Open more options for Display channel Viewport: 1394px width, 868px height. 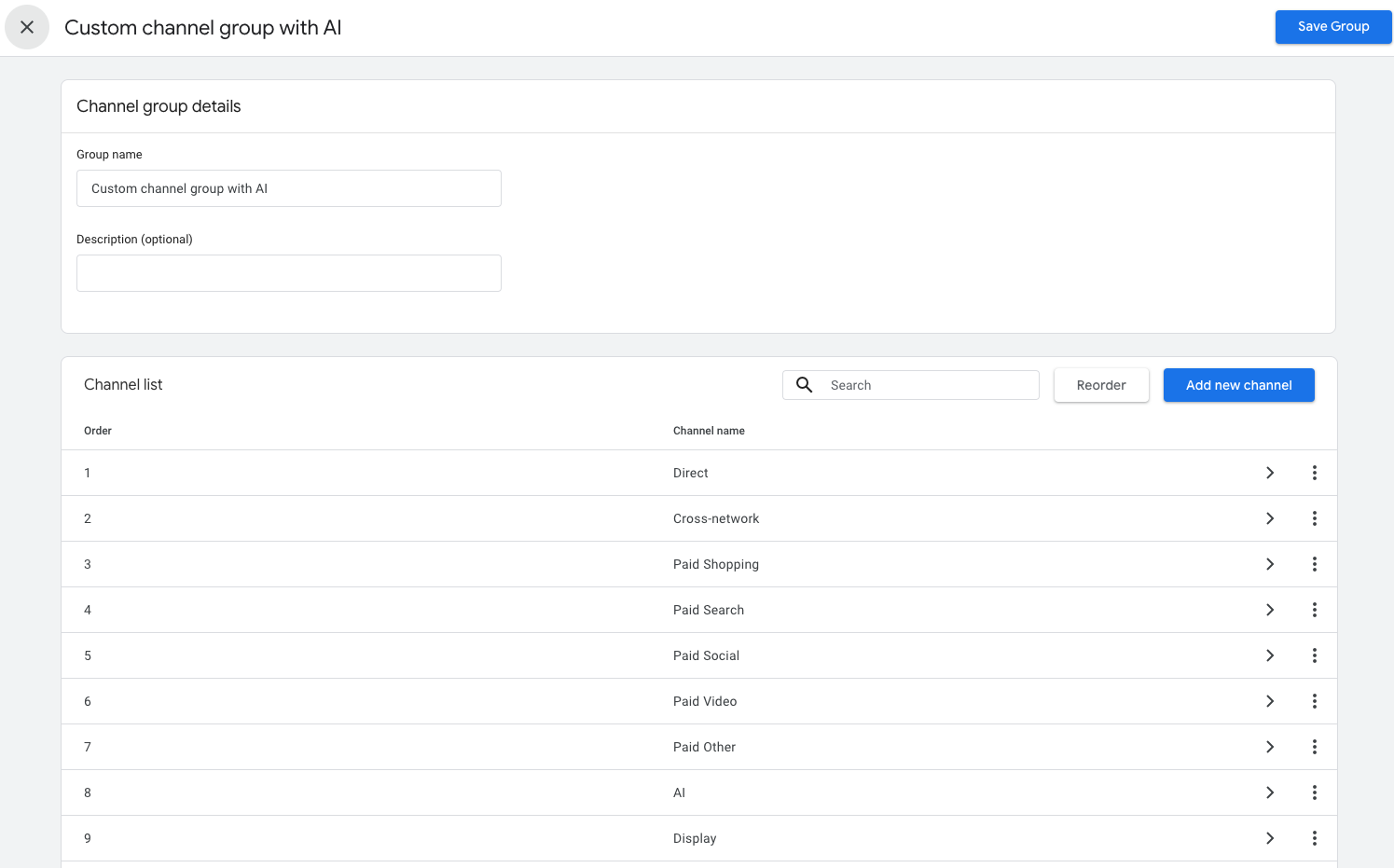click(1315, 838)
